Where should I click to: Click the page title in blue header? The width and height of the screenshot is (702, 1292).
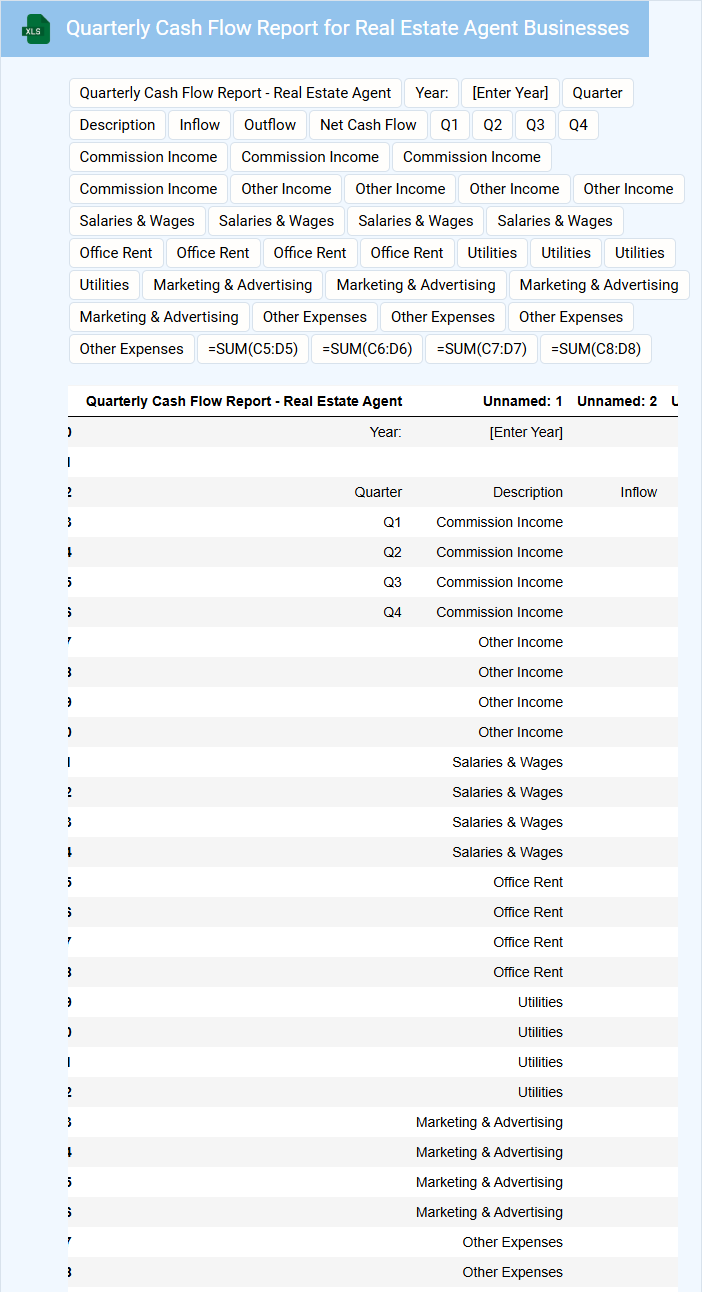(347, 28)
